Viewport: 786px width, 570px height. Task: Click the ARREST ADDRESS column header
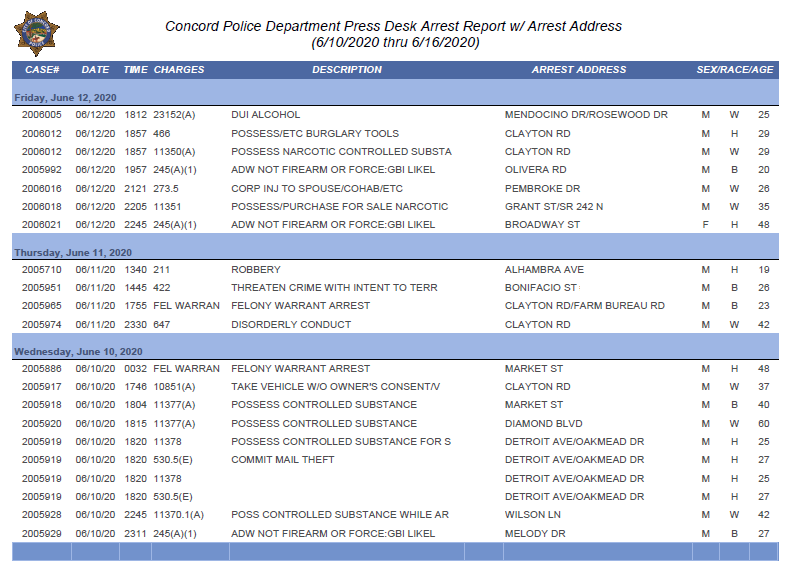579,70
